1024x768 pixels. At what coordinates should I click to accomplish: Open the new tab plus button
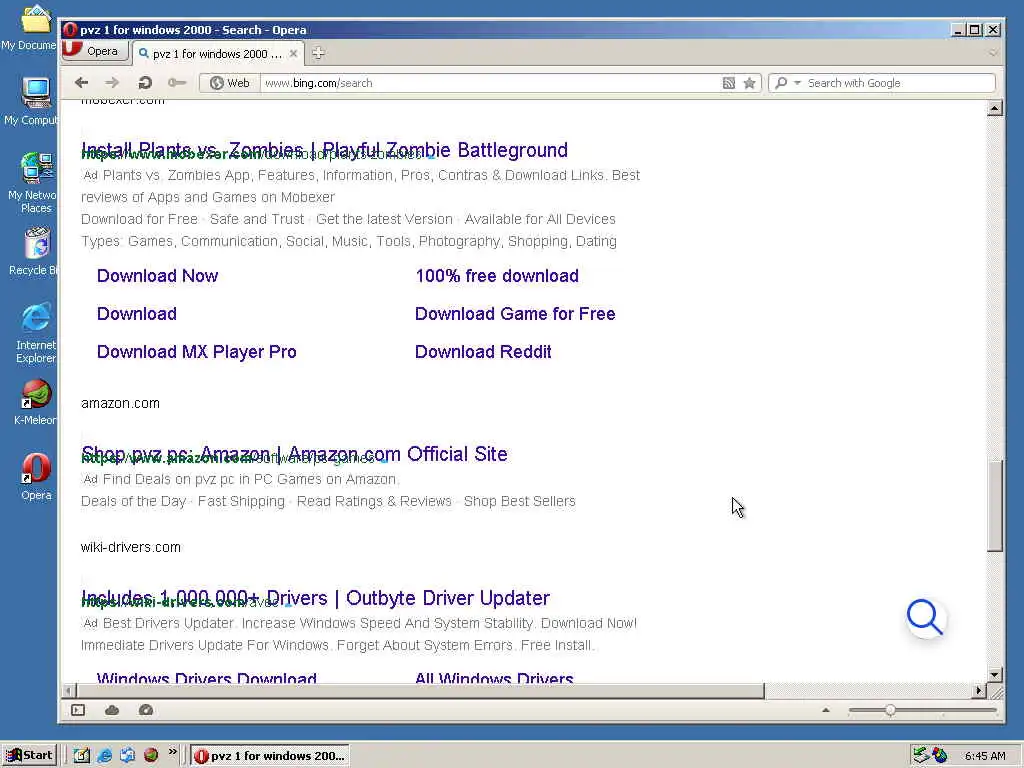tap(318, 53)
